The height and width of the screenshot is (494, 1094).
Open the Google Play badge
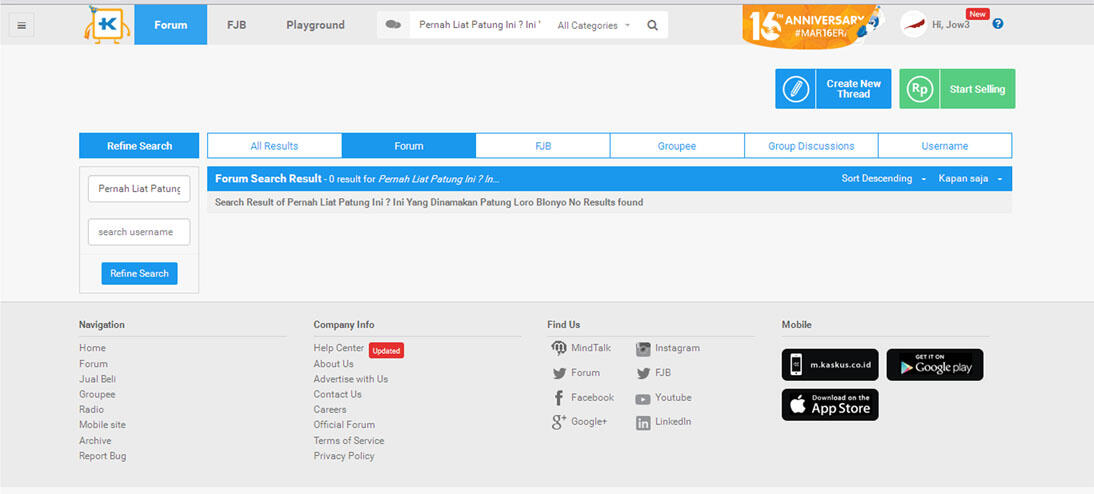[935, 365]
